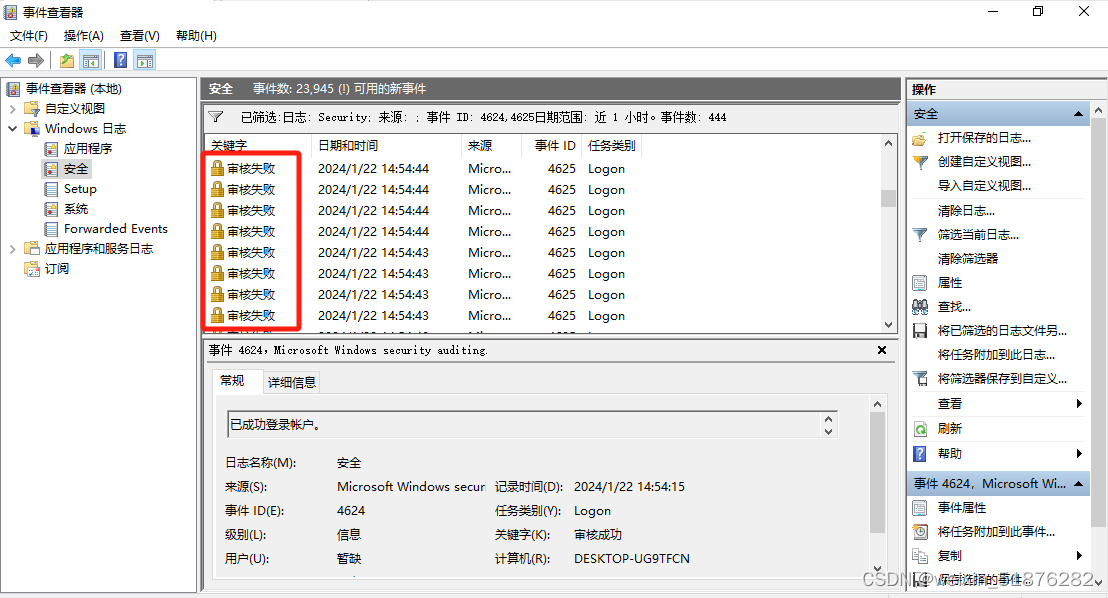
Task: Click the open saved log folder toolbar icon
Action: (66, 59)
